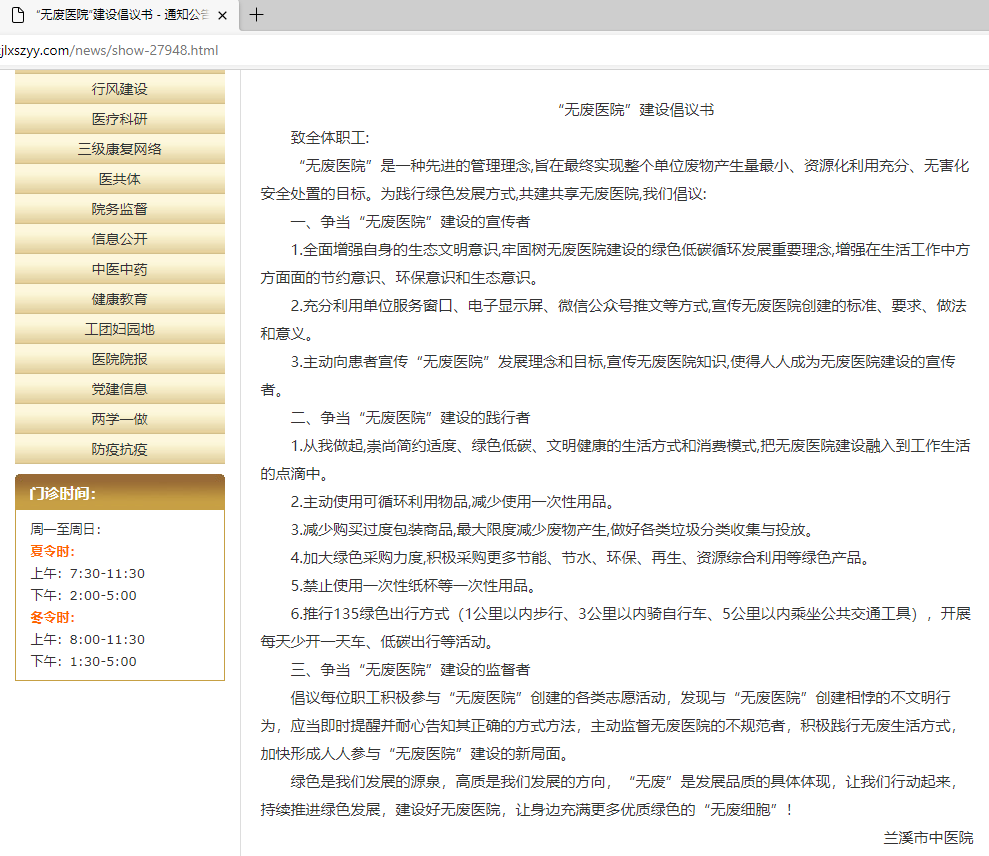
Task: Open the 党建信息 sidebar link
Action: coord(120,389)
